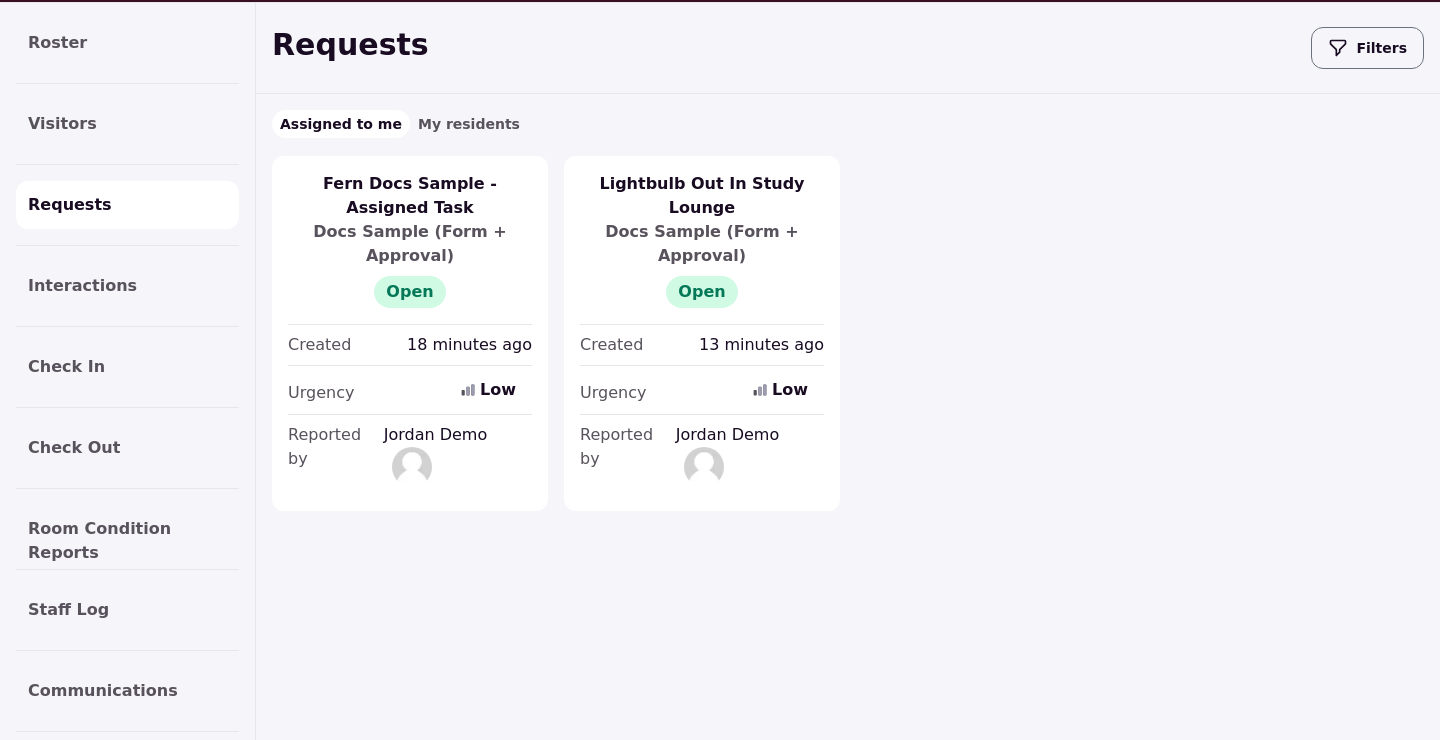The image size is (1440, 740).
Task: Click Jordan Demo avatar on Lightbulb Out card
Action: [x=704, y=467]
